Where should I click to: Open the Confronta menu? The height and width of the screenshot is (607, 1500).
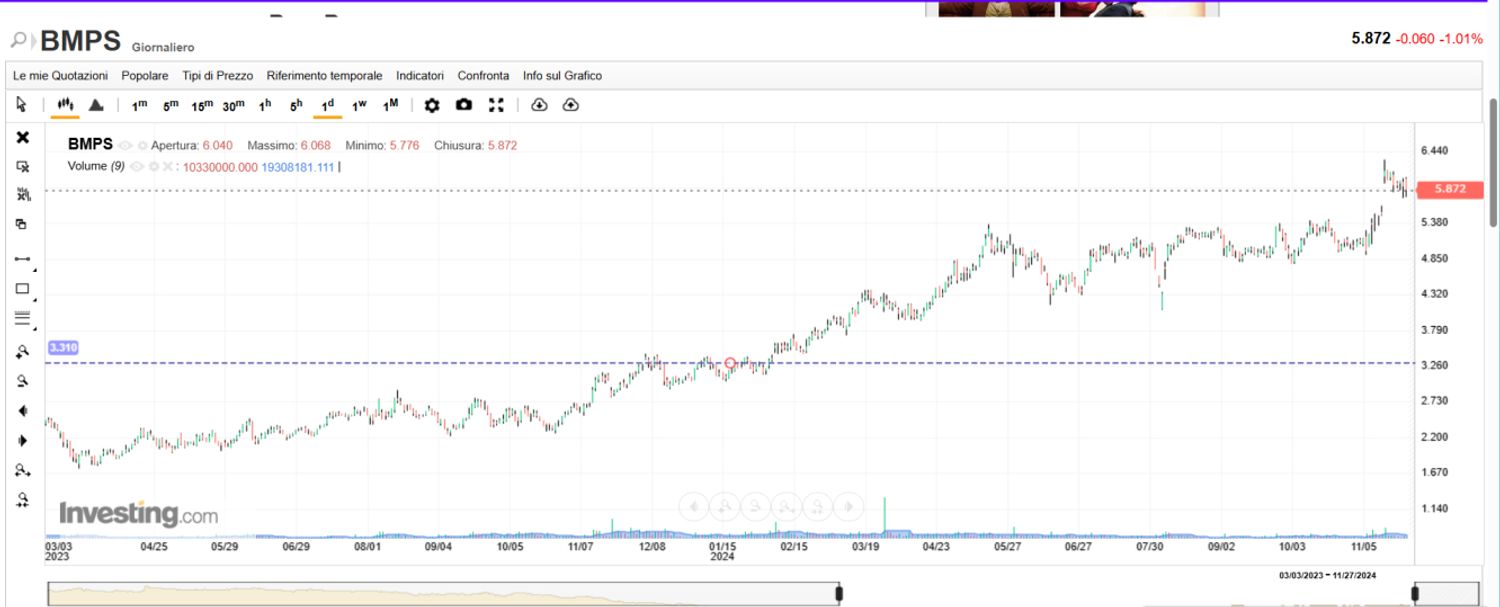click(483, 75)
